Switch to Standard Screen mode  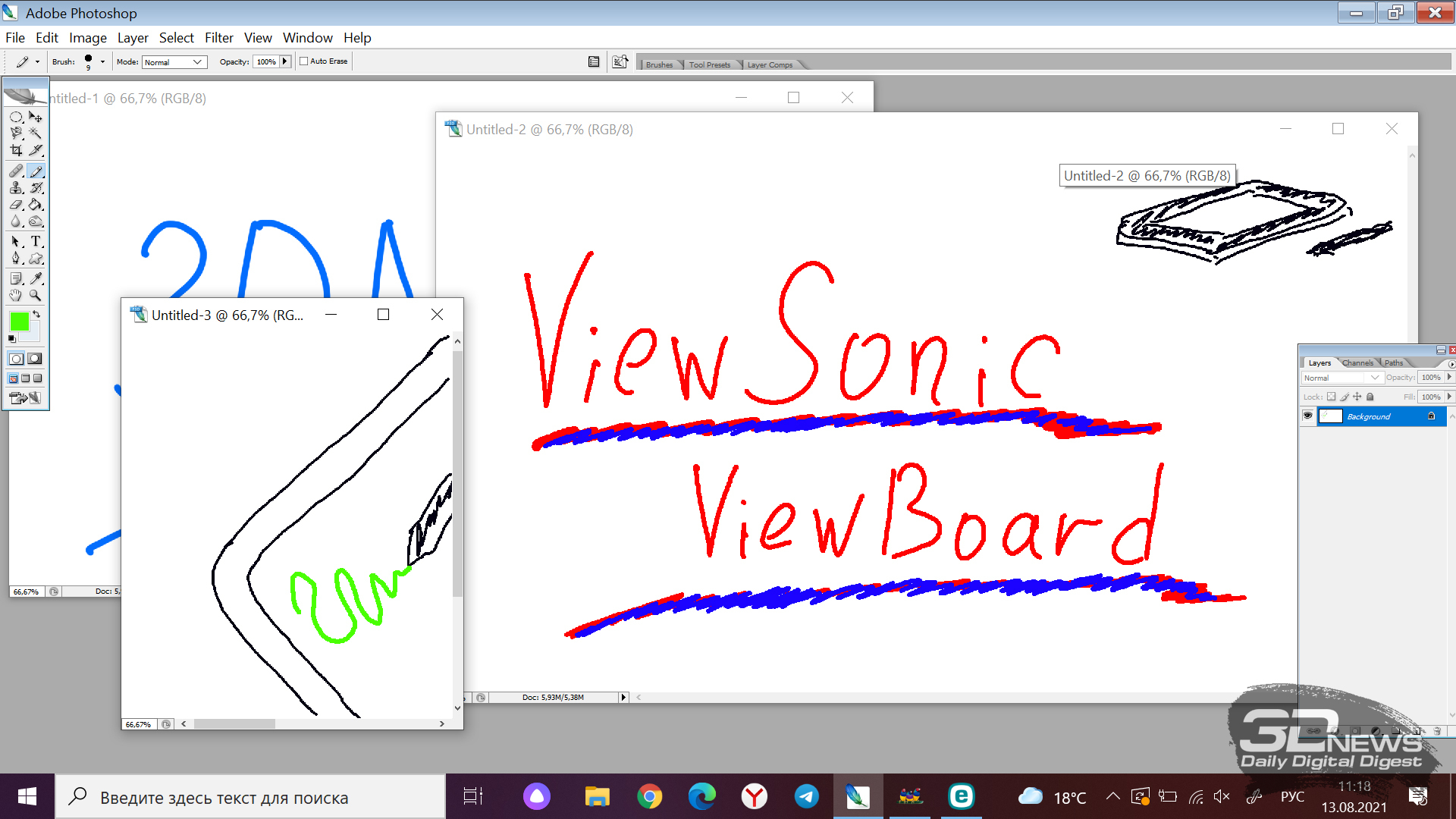pyautogui.click(x=13, y=378)
